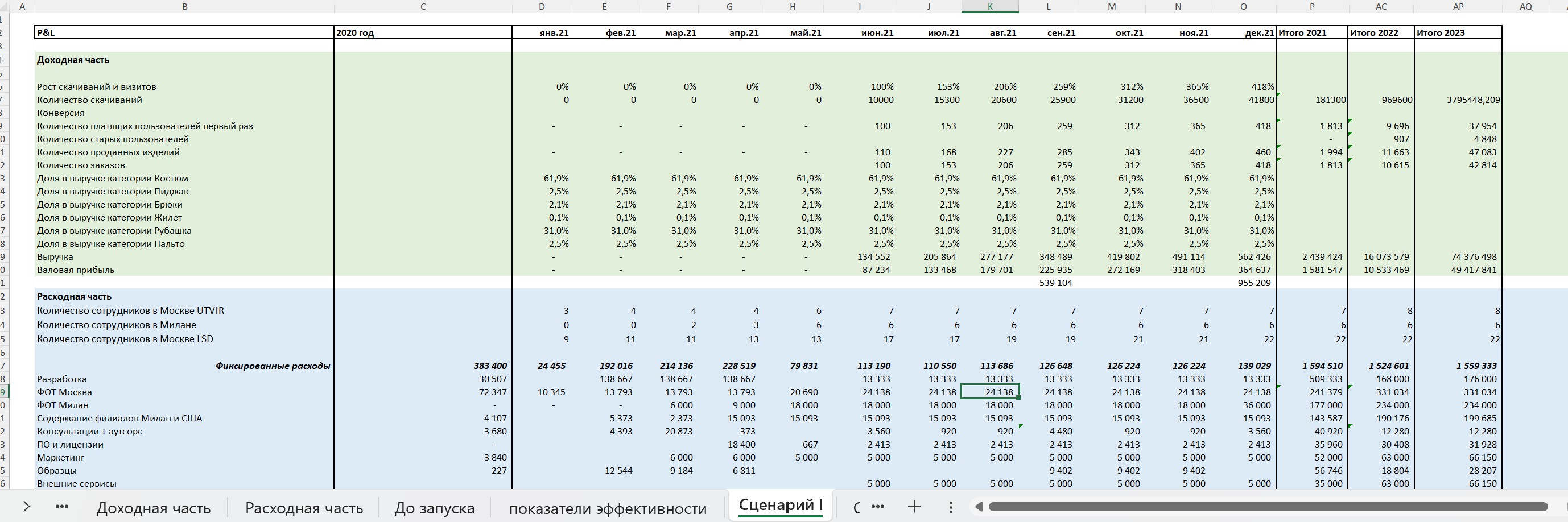Image resolution: width=1568 pixels, height=522 pixels.
Task: Click the Консультации + аутсорс label
Action: [89, 432]
